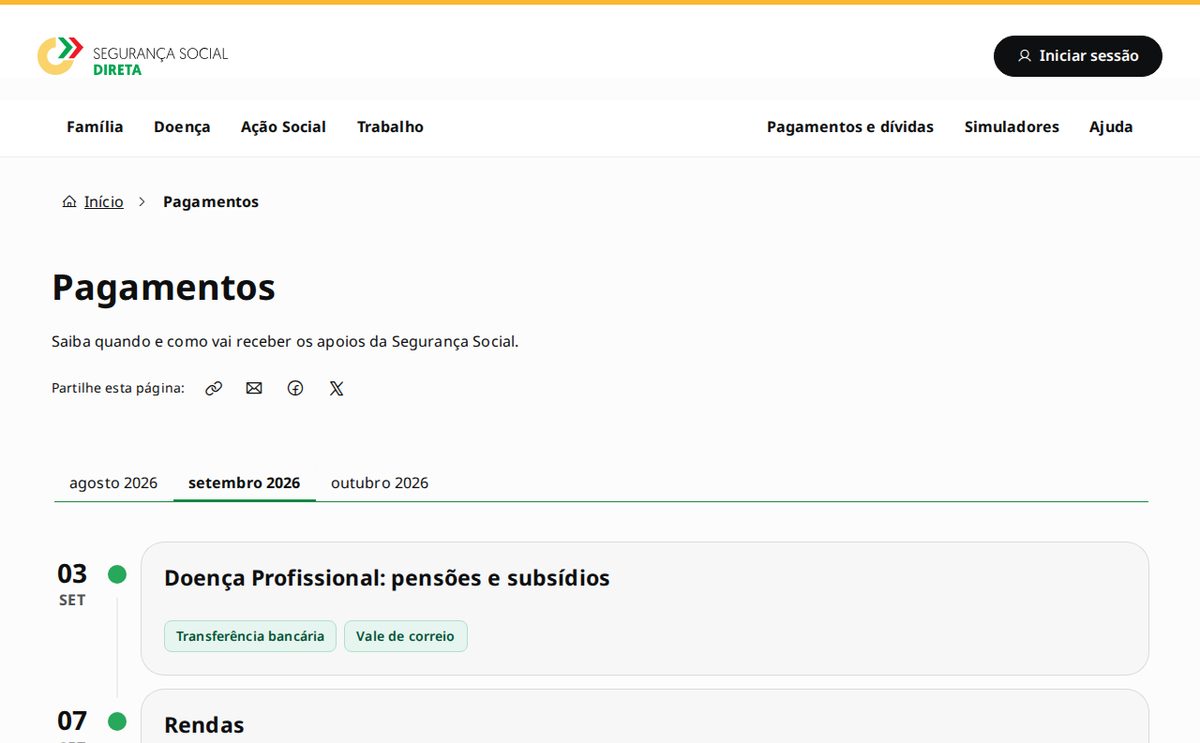Click the 'Saiba quando e como' description
Screen dimensions: 1200x743
285,341
